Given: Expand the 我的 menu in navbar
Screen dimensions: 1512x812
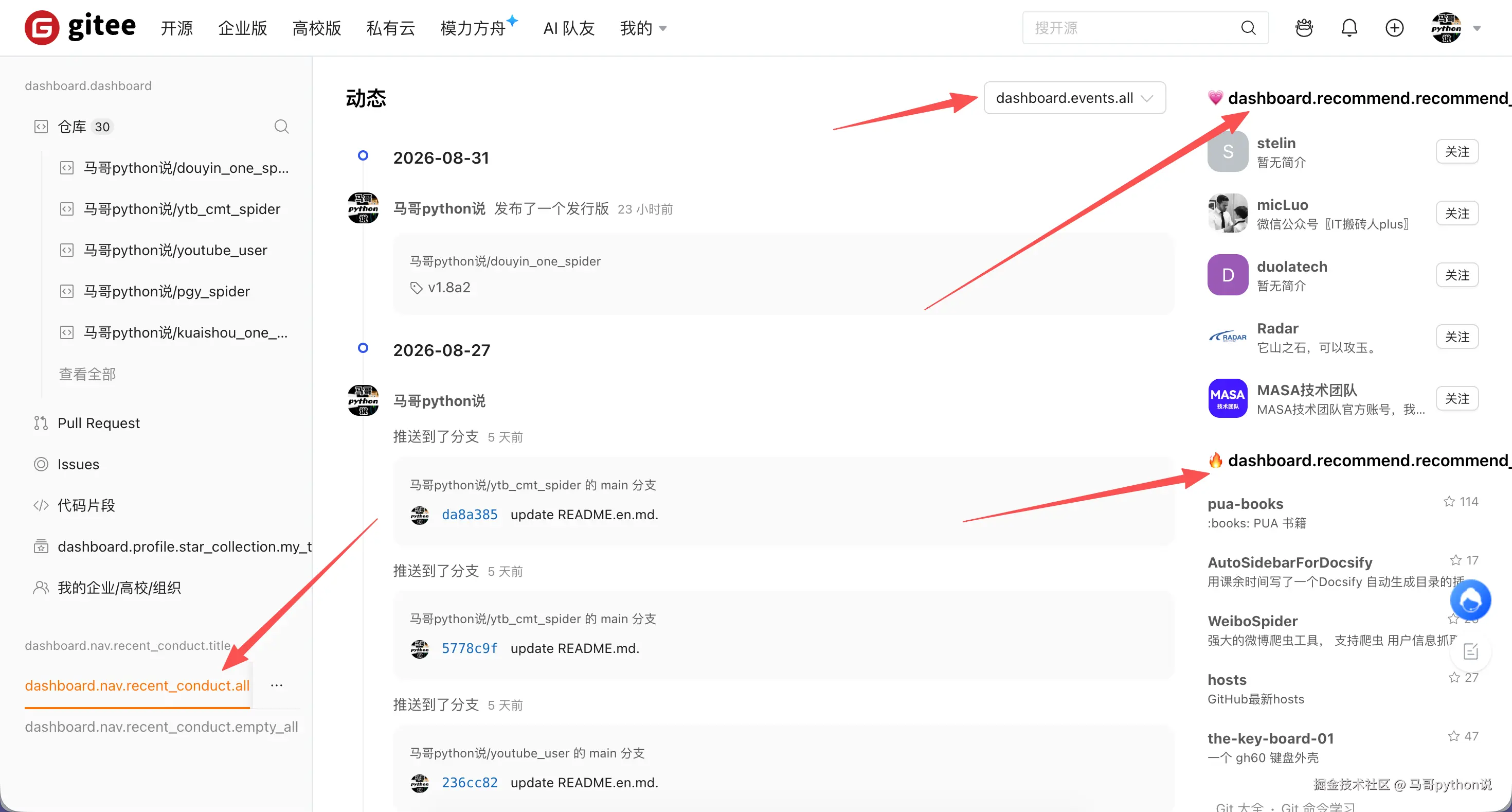Looking at the screenshot, I should pyautogui.click(x=643, y=28).
